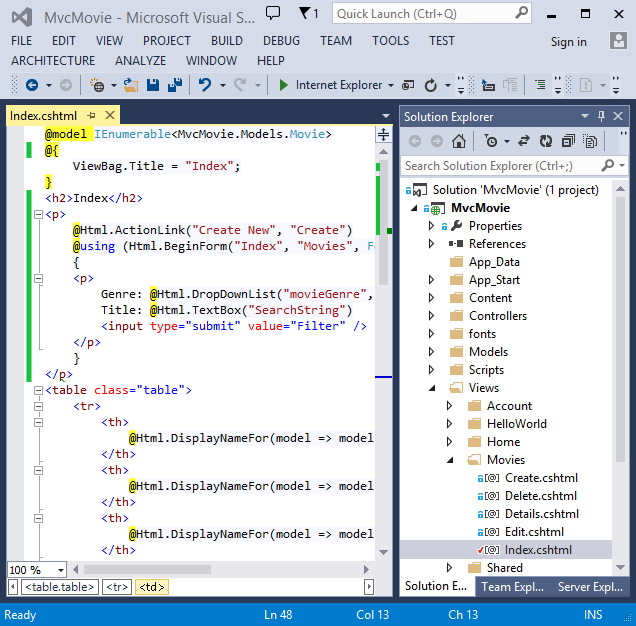Click Collapse All icon in Solution Explorer

point(568,141)
